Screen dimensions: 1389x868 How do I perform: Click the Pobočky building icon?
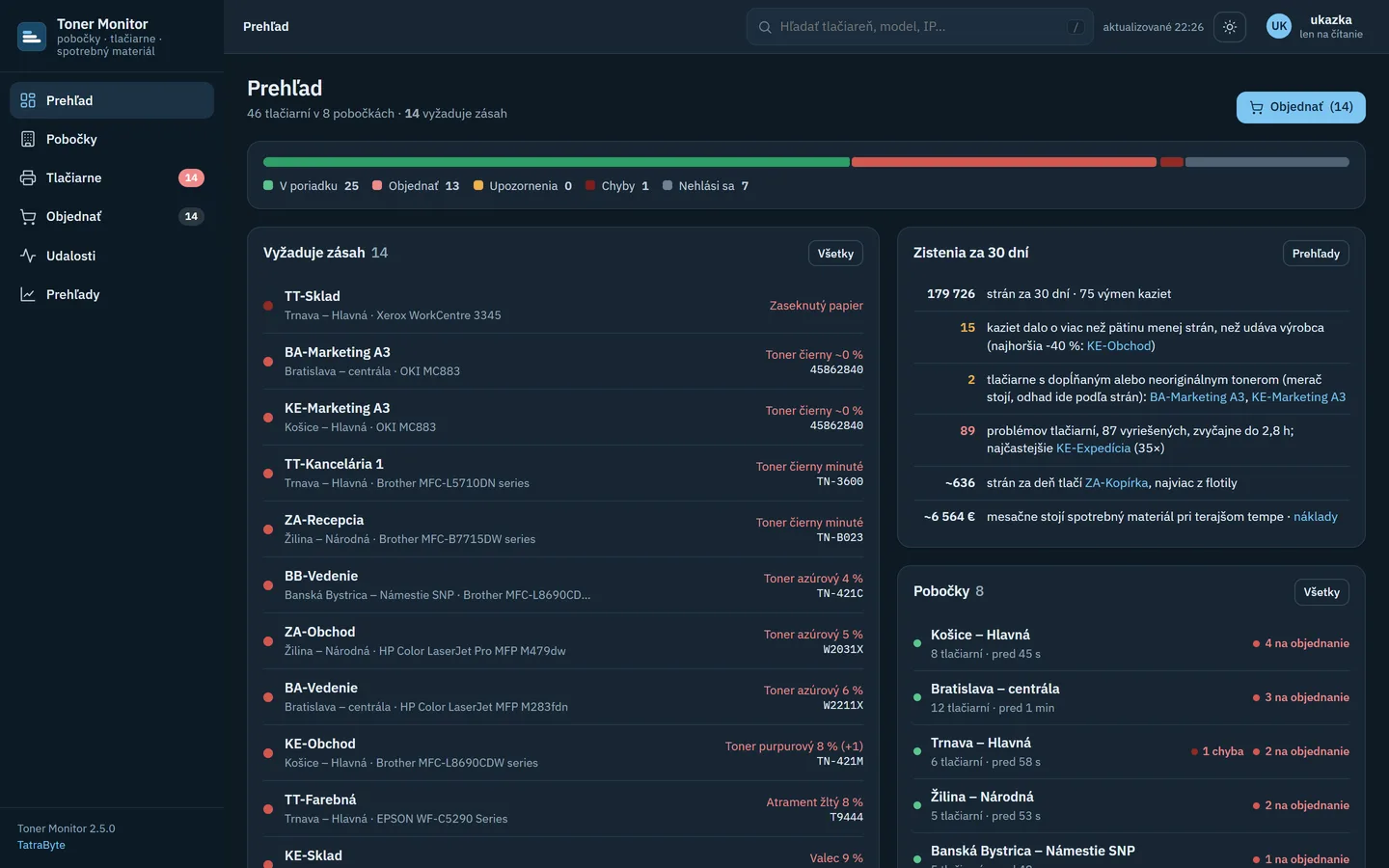click(x=28, y=139)
